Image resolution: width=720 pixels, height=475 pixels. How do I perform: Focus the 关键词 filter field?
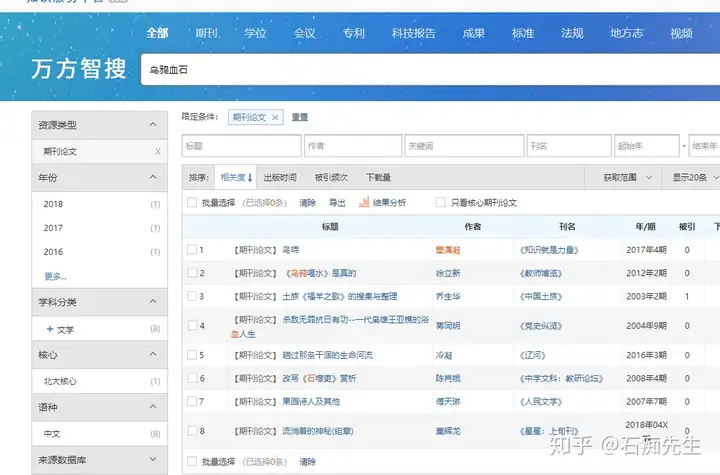(464, 146)
